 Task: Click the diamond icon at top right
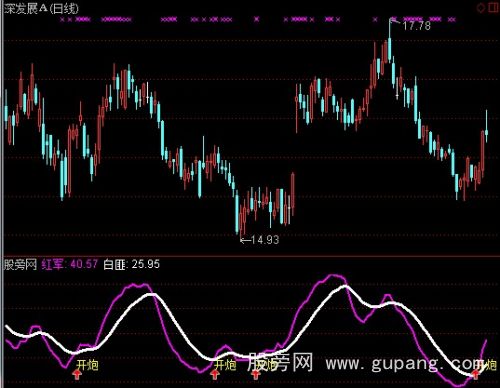pyautogui.click(x=481, y=8)
